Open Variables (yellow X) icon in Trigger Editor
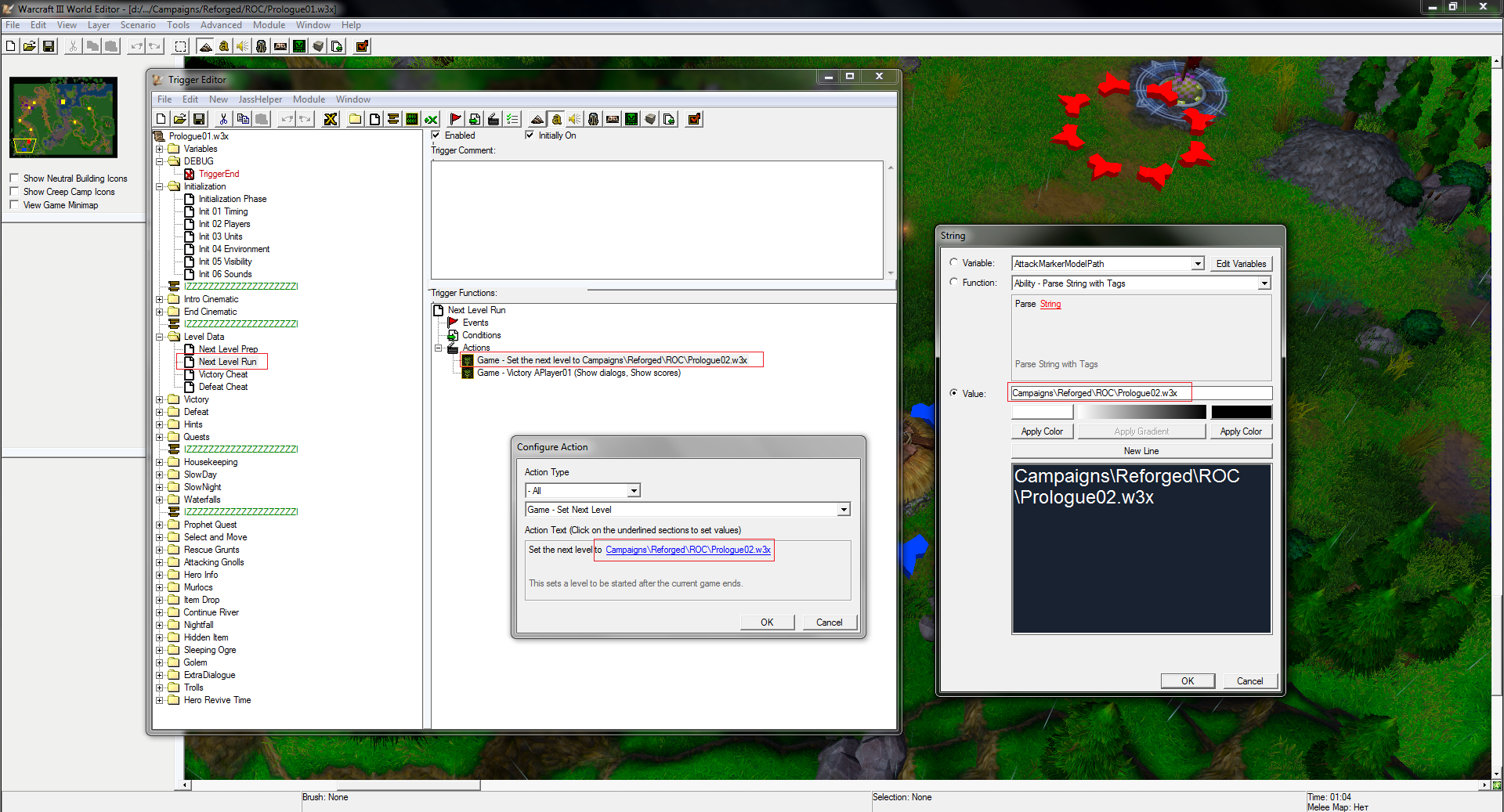This screenshot has height=812, width=1504. [331, 119]
